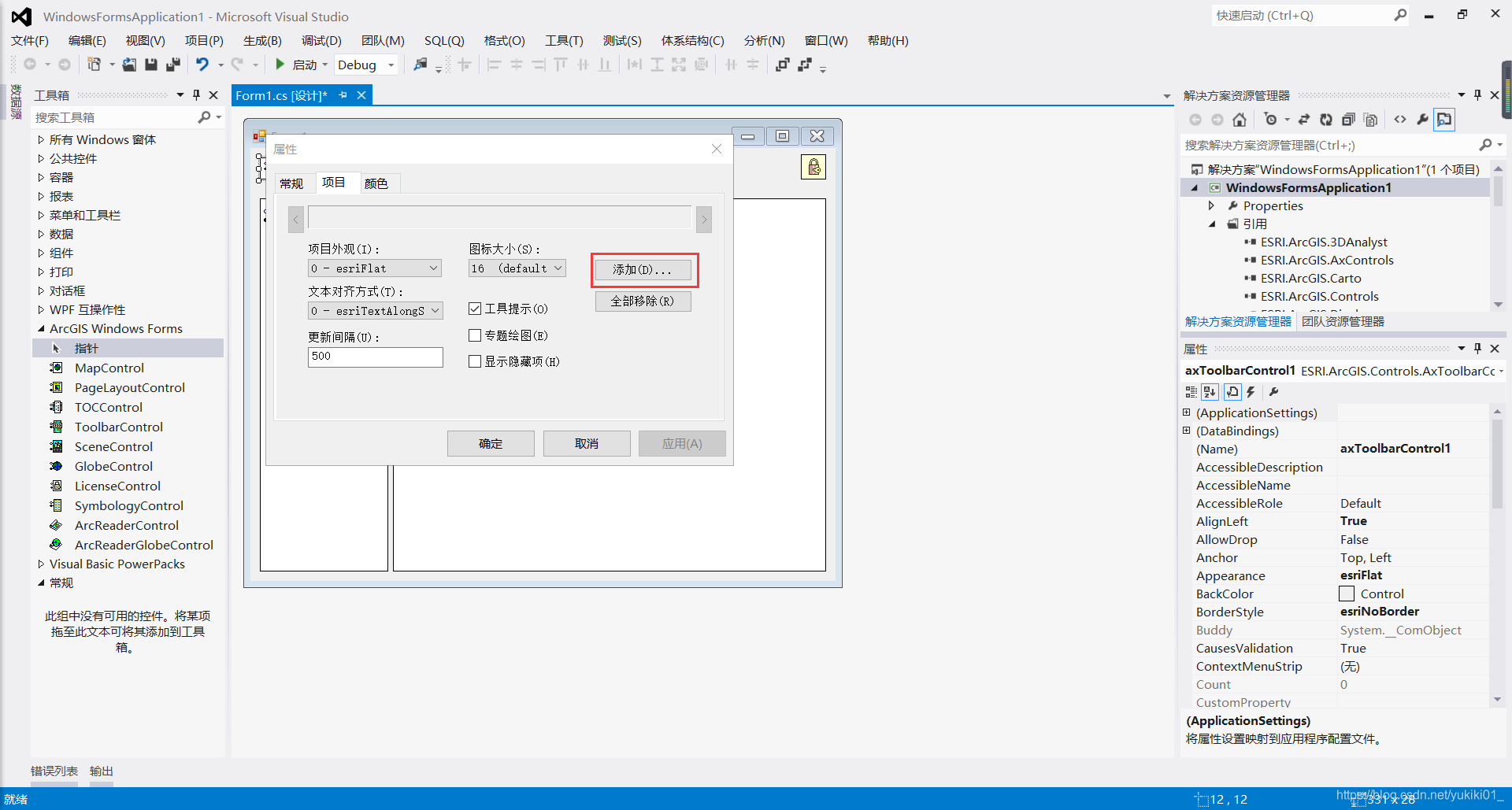Click the Undo icon in the toolbar

202,65
